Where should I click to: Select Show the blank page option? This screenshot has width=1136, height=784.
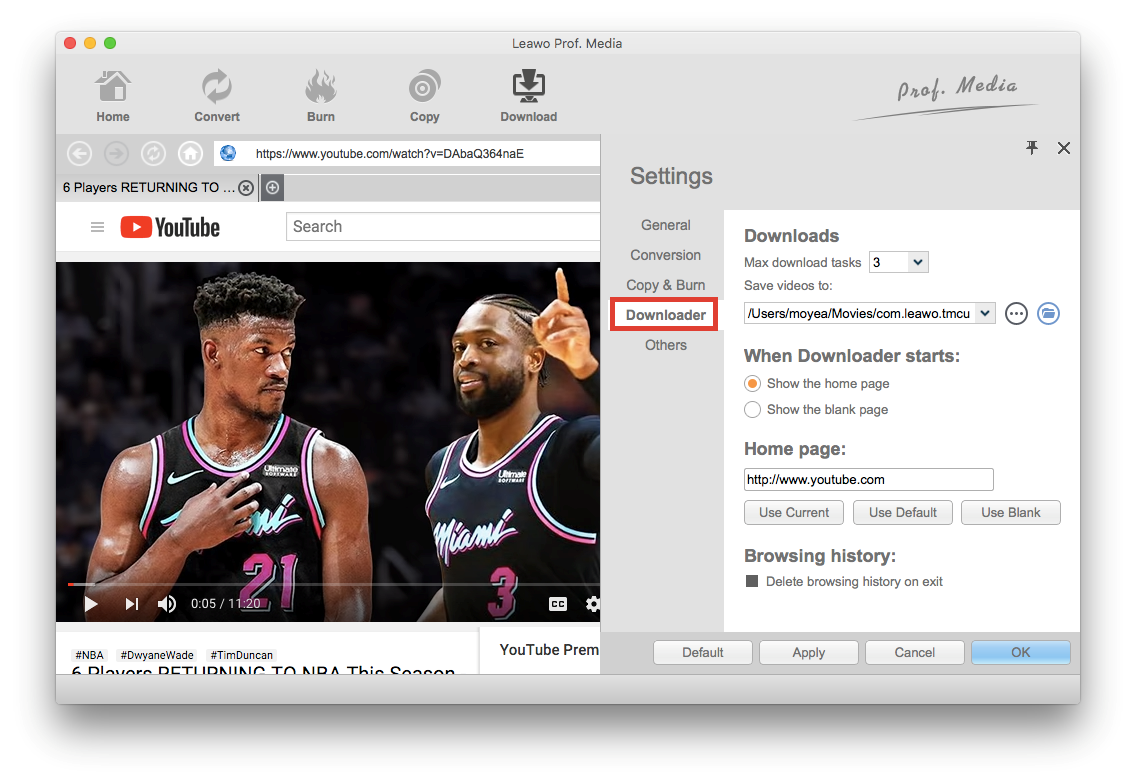(x=753, y=410)
